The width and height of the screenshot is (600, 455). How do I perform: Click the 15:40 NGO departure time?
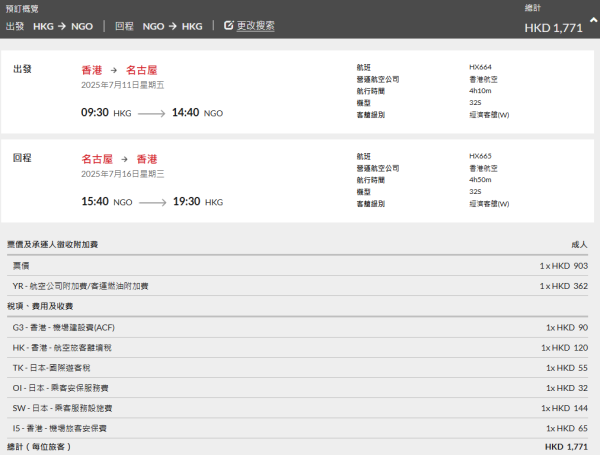(107, 202)
